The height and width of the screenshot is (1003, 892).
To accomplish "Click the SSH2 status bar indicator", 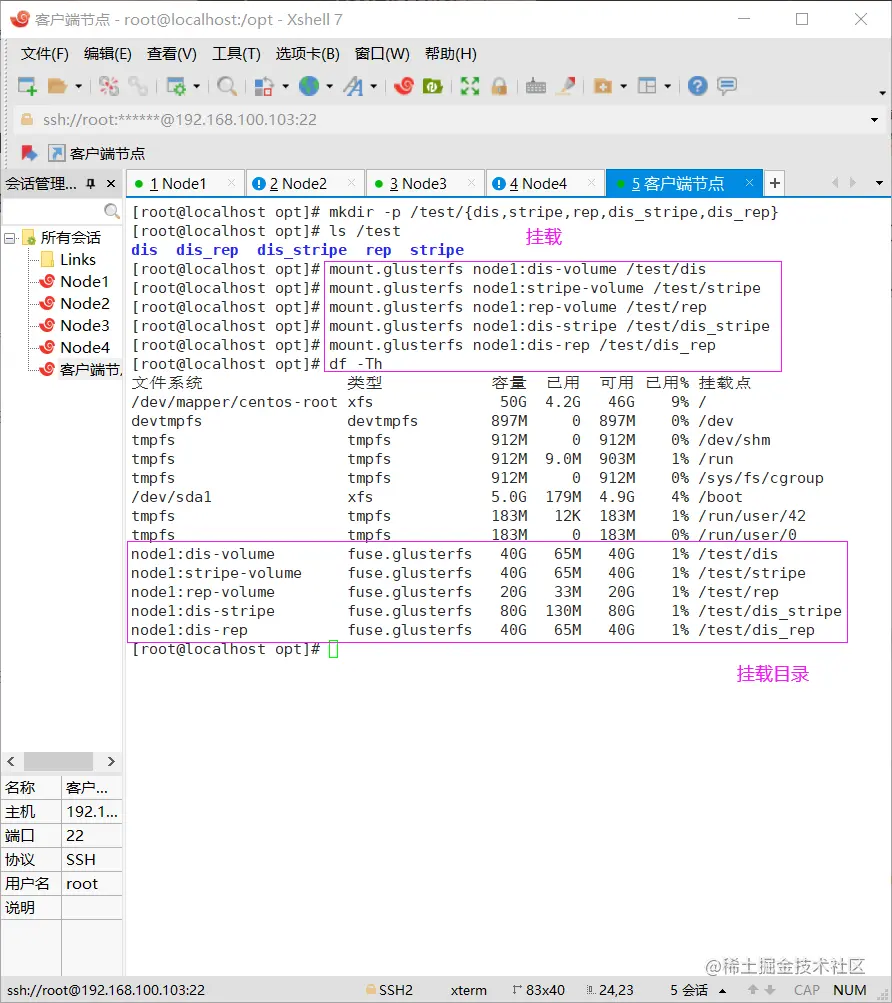I will (389, 990).
